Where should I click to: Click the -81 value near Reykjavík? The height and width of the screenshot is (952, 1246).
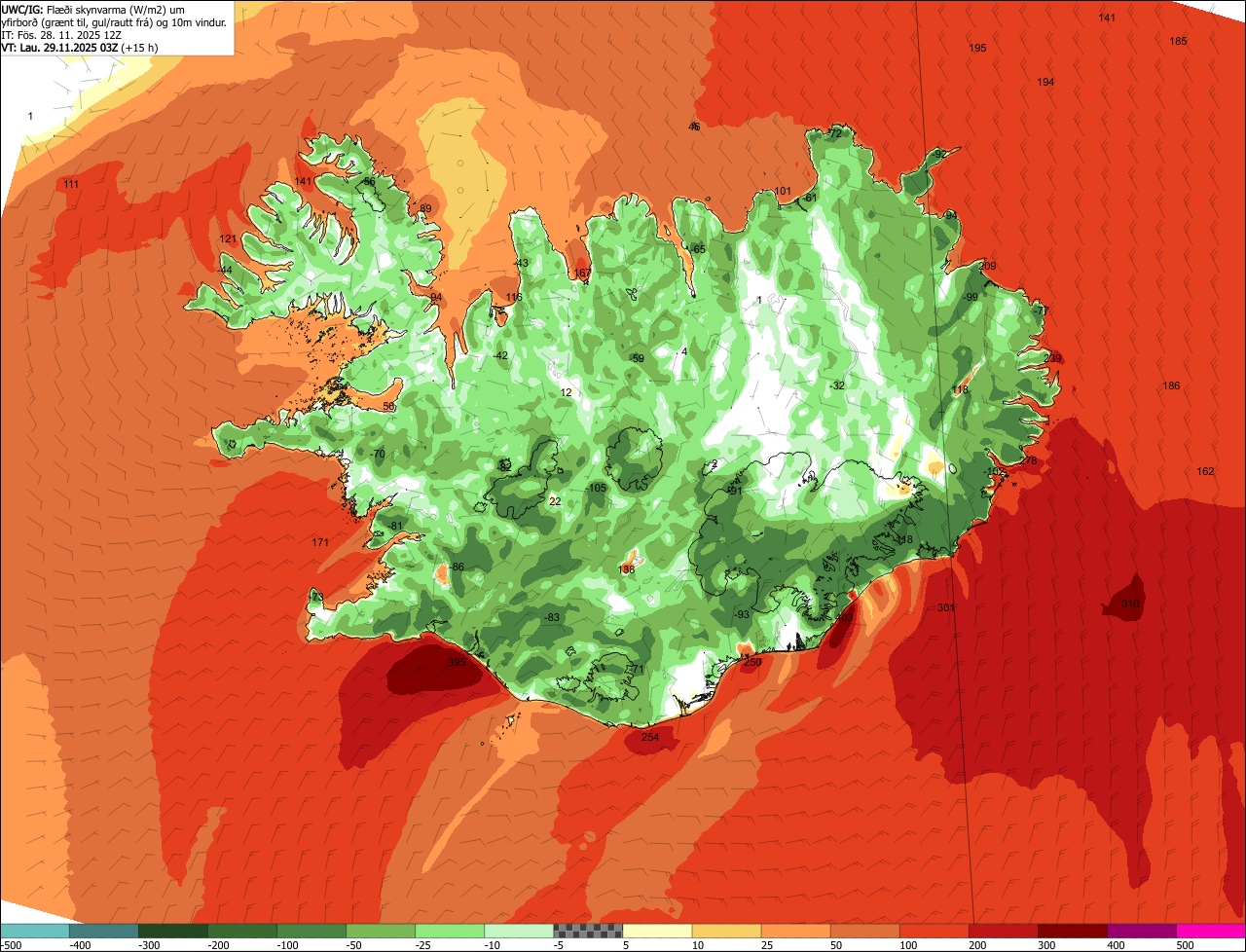click(395, 527)
